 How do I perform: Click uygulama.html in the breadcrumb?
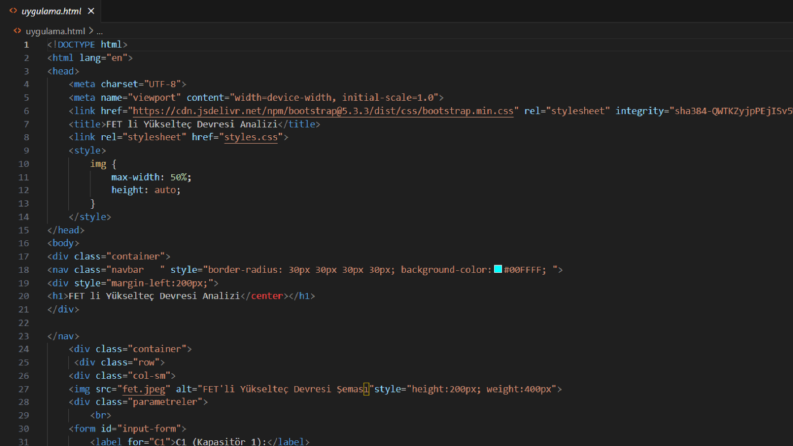click(55, 31)
